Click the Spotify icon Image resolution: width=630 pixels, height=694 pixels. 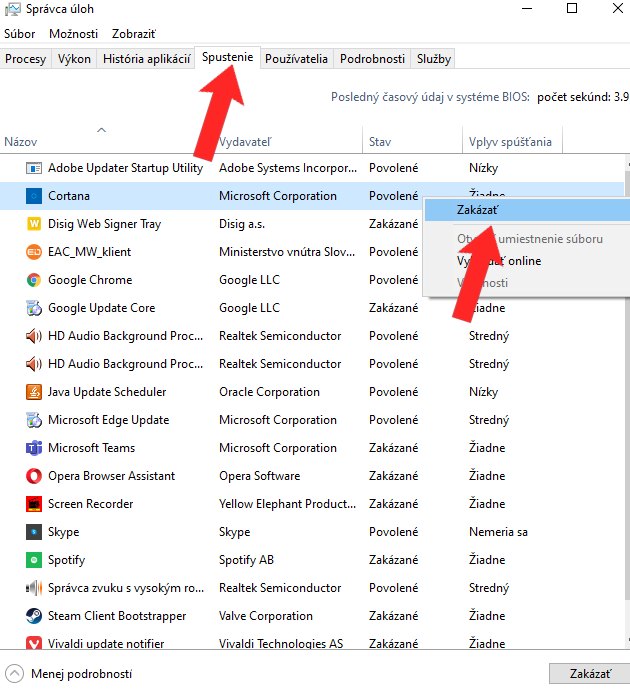pos(34,560)
